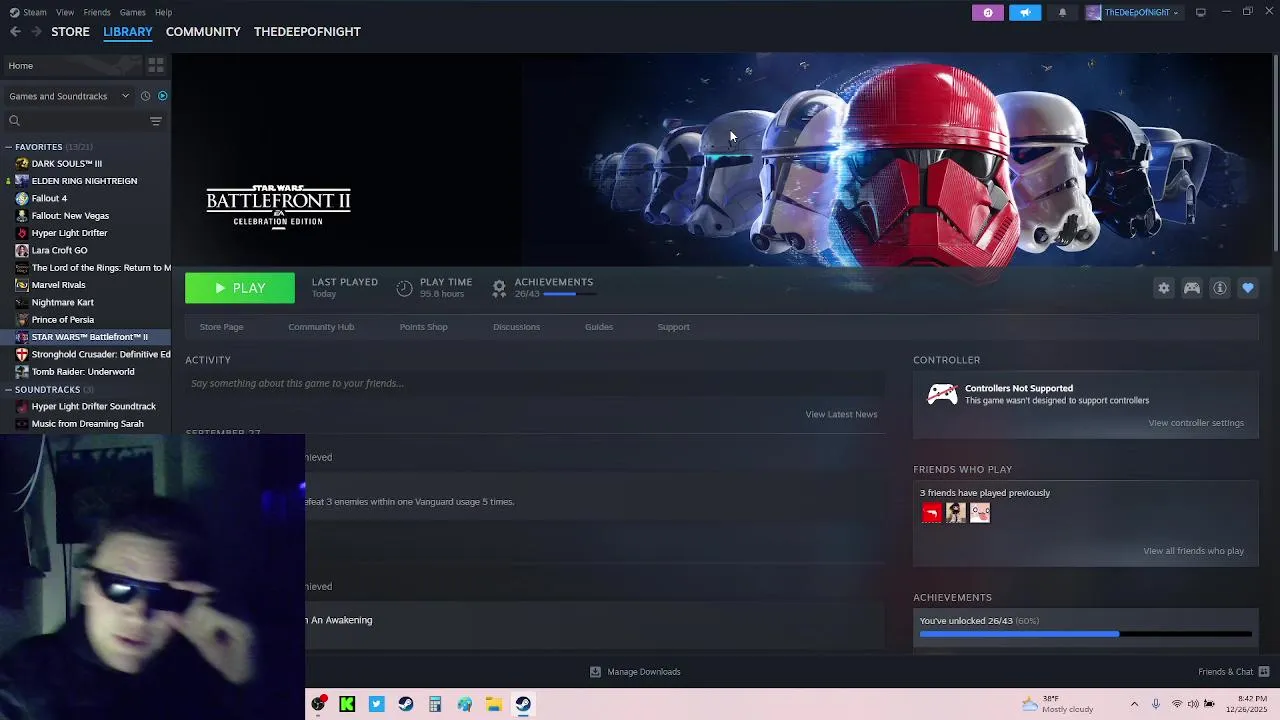Open the Store Page link
The width and height of the screenshot is (1280, 720).
pos(221,327)
